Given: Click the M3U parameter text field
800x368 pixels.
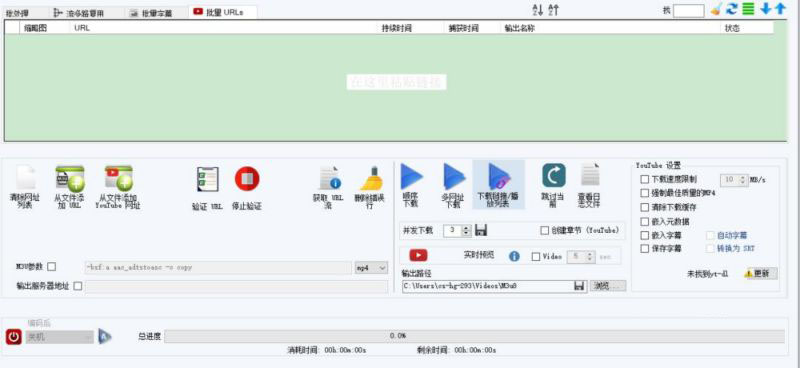Looking at the screenshot, I should tap(218, 267).
